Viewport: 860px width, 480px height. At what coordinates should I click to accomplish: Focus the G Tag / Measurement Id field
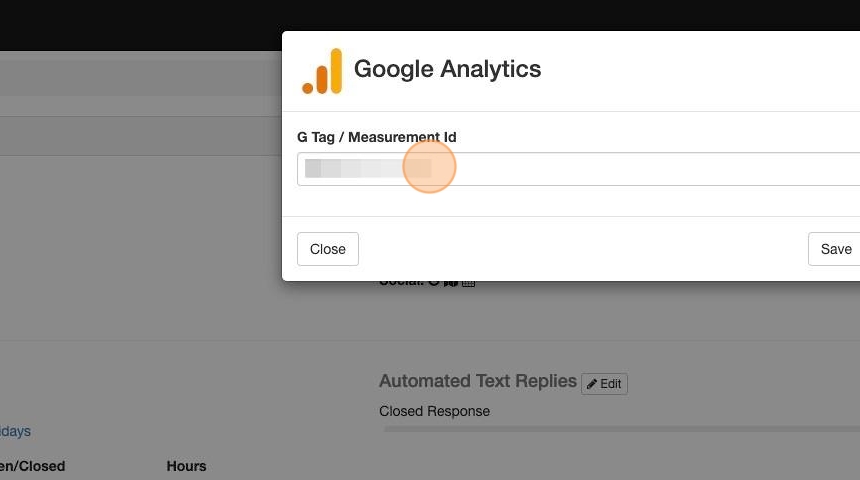coord(580,169)
